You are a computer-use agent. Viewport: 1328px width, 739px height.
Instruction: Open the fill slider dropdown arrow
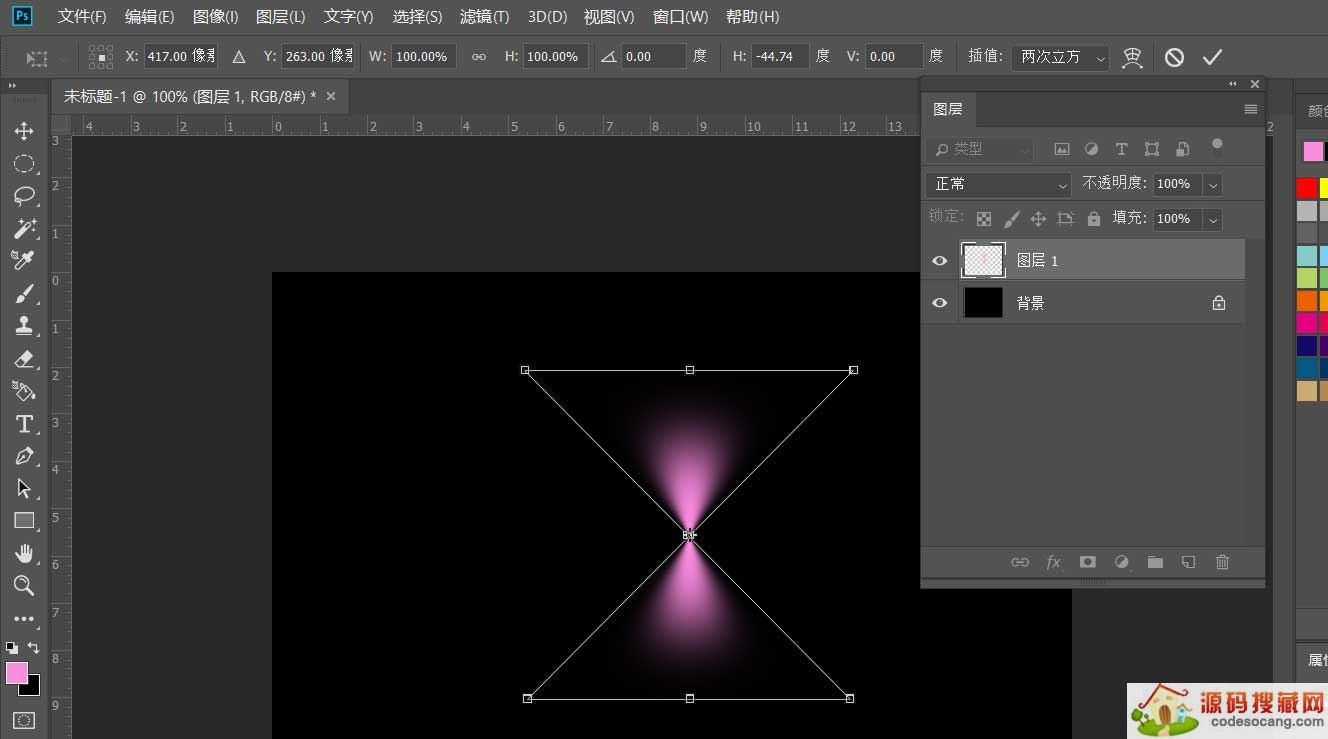pyautogui.click(x=1213, y=219)
